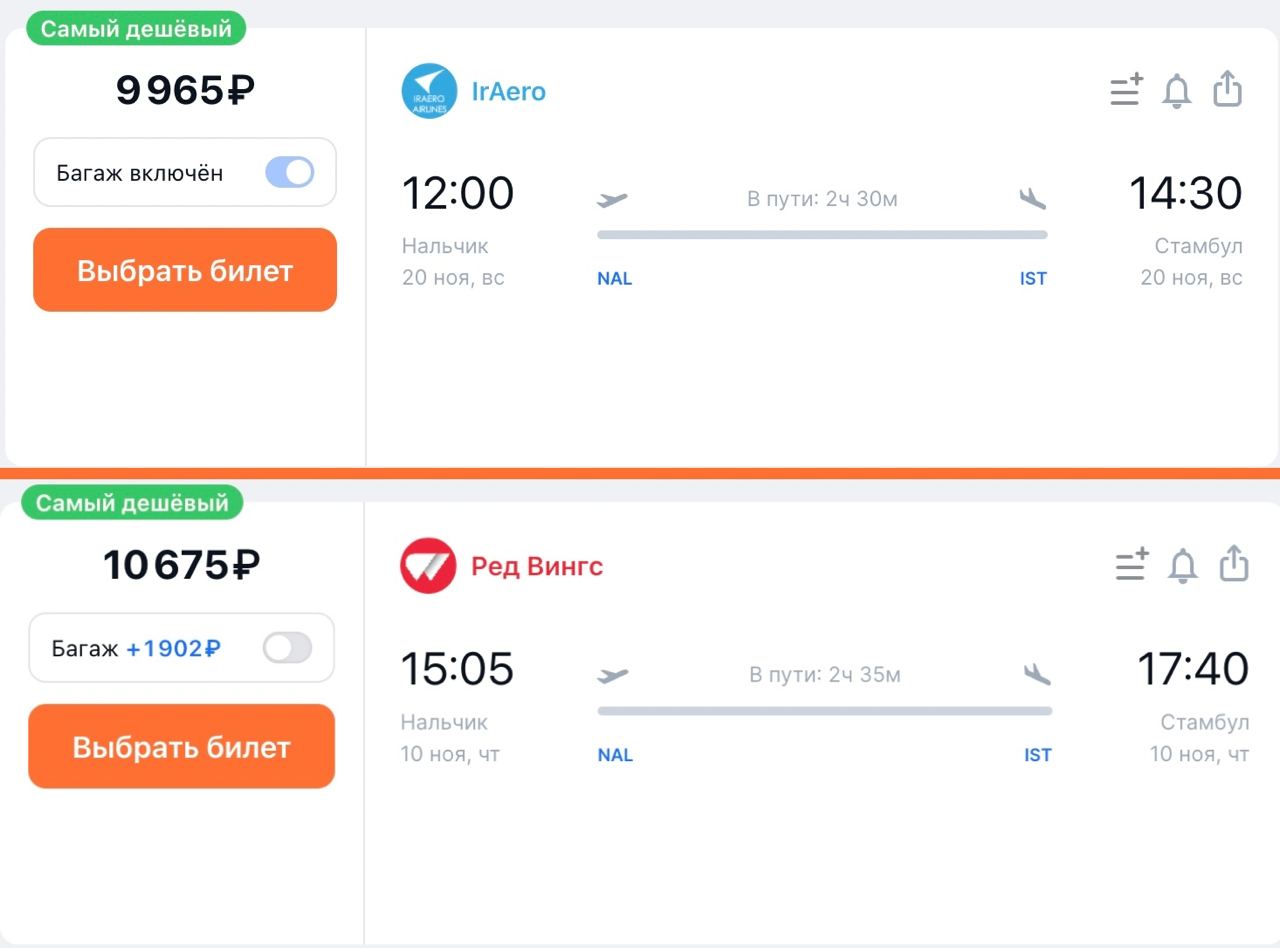
Task: Click the NAL airport code on IrAero flight
Action: tap(614, 279)
